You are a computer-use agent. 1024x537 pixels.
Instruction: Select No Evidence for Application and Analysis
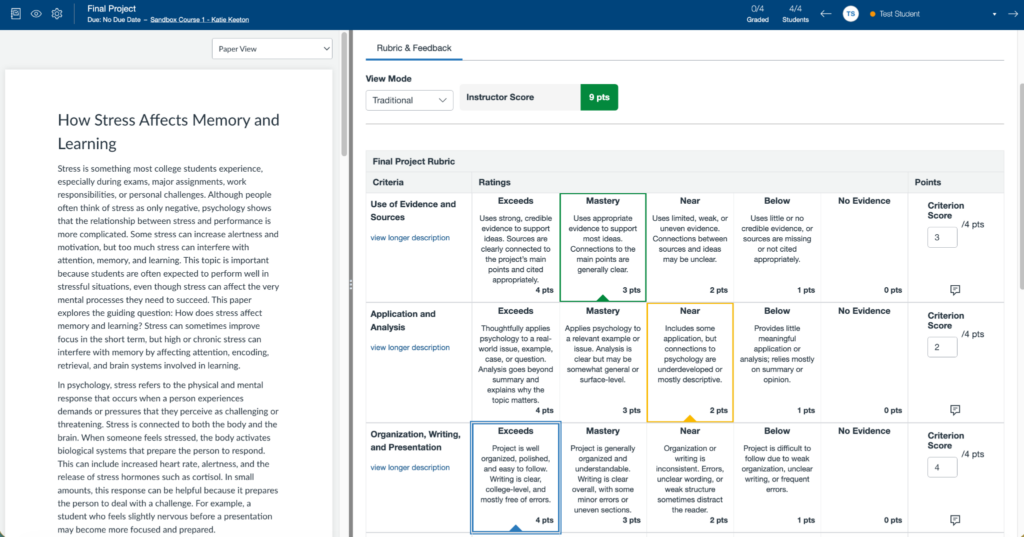(x=864, y=363)
